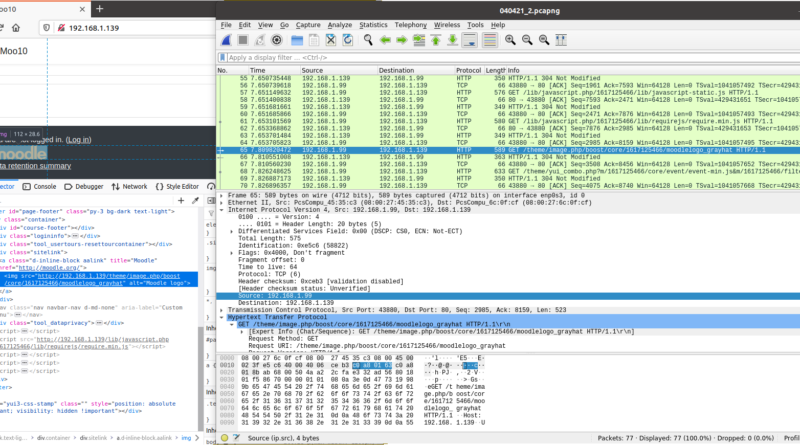This screenshot has width=800, height=445.
Task: Save this capture file
Action: click(x=314, y=40)
